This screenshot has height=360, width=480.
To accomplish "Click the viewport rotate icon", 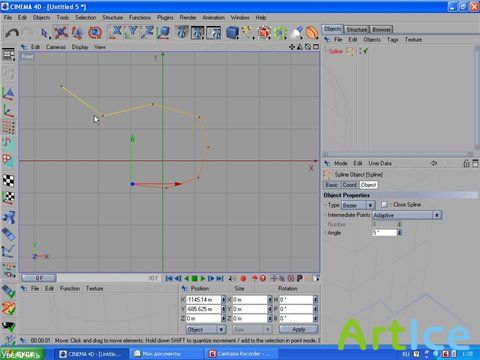I will [x=308, y=47].
